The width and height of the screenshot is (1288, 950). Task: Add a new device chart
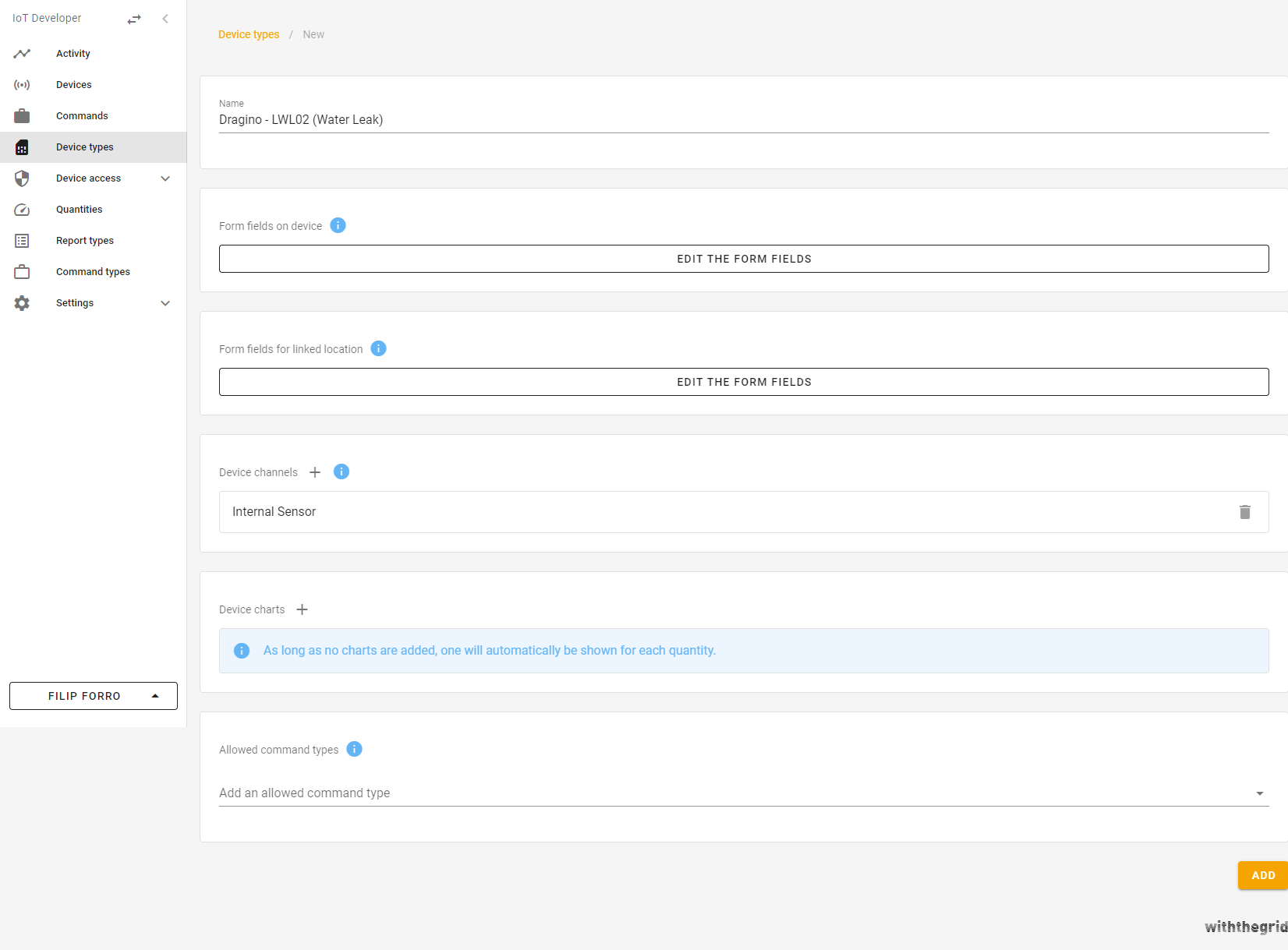point(303,609)
